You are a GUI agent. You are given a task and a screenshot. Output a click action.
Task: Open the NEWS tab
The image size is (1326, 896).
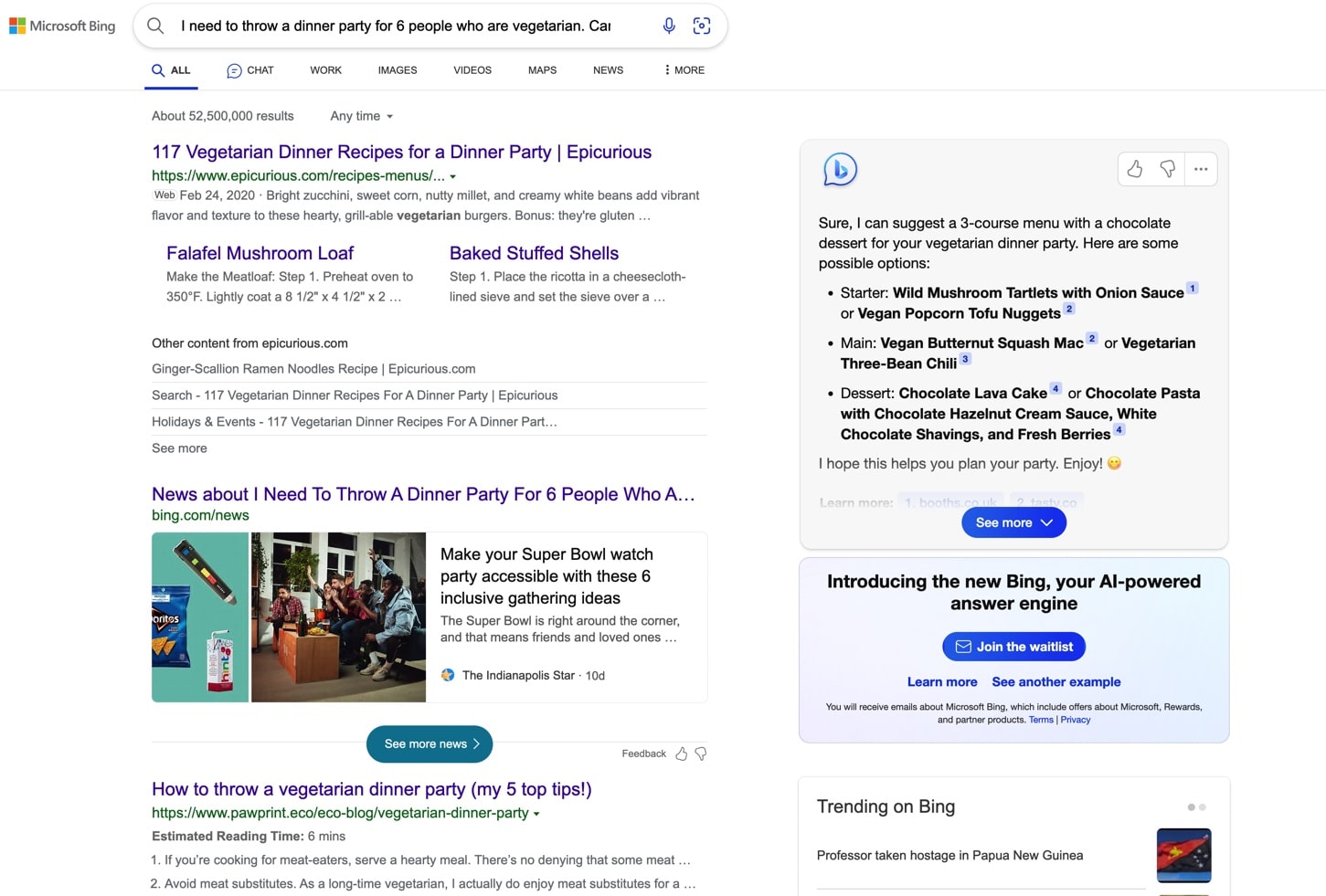(608, 70)
